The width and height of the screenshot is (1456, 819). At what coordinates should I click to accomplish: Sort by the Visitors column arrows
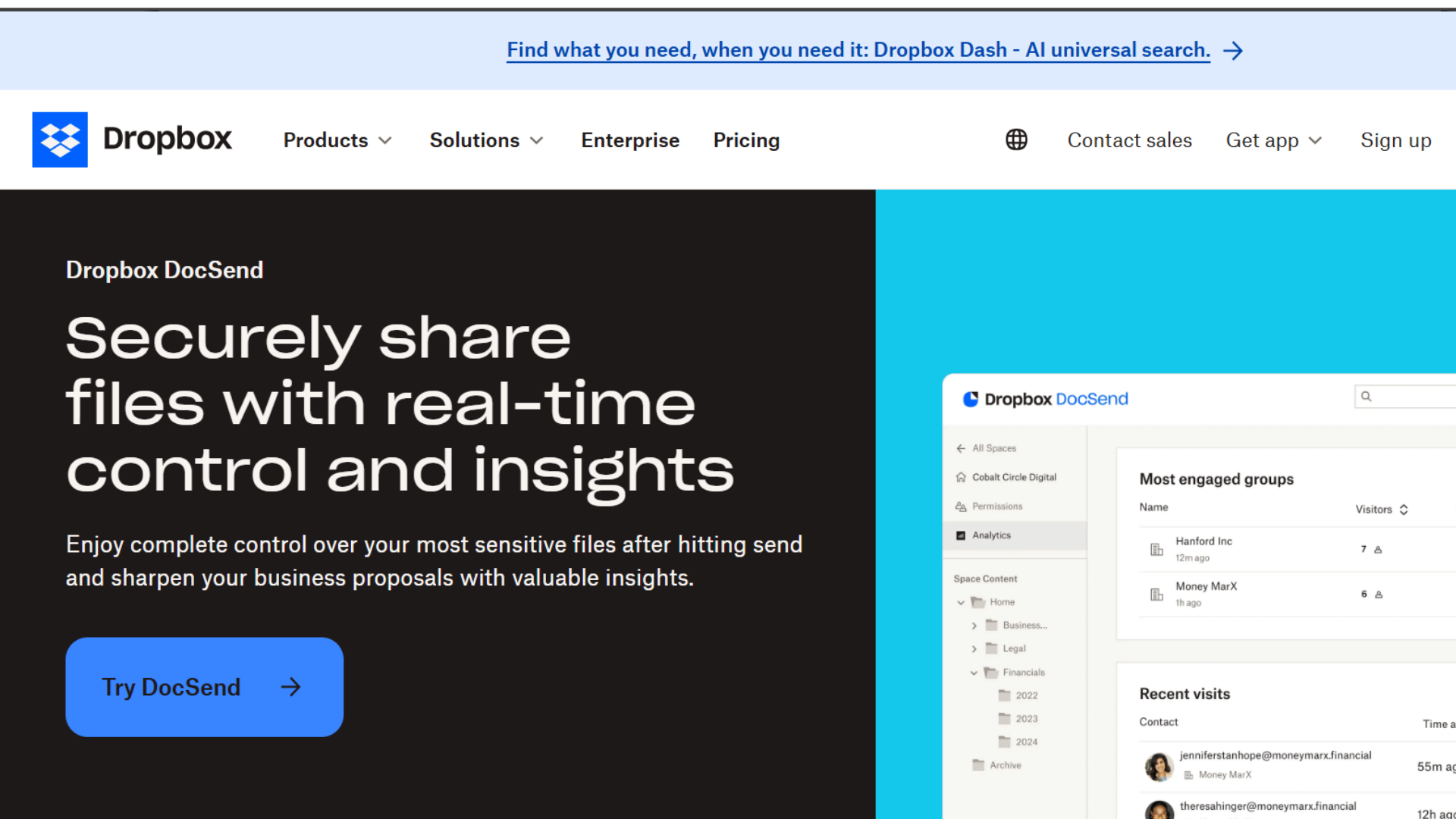[x=1404, y=510]
